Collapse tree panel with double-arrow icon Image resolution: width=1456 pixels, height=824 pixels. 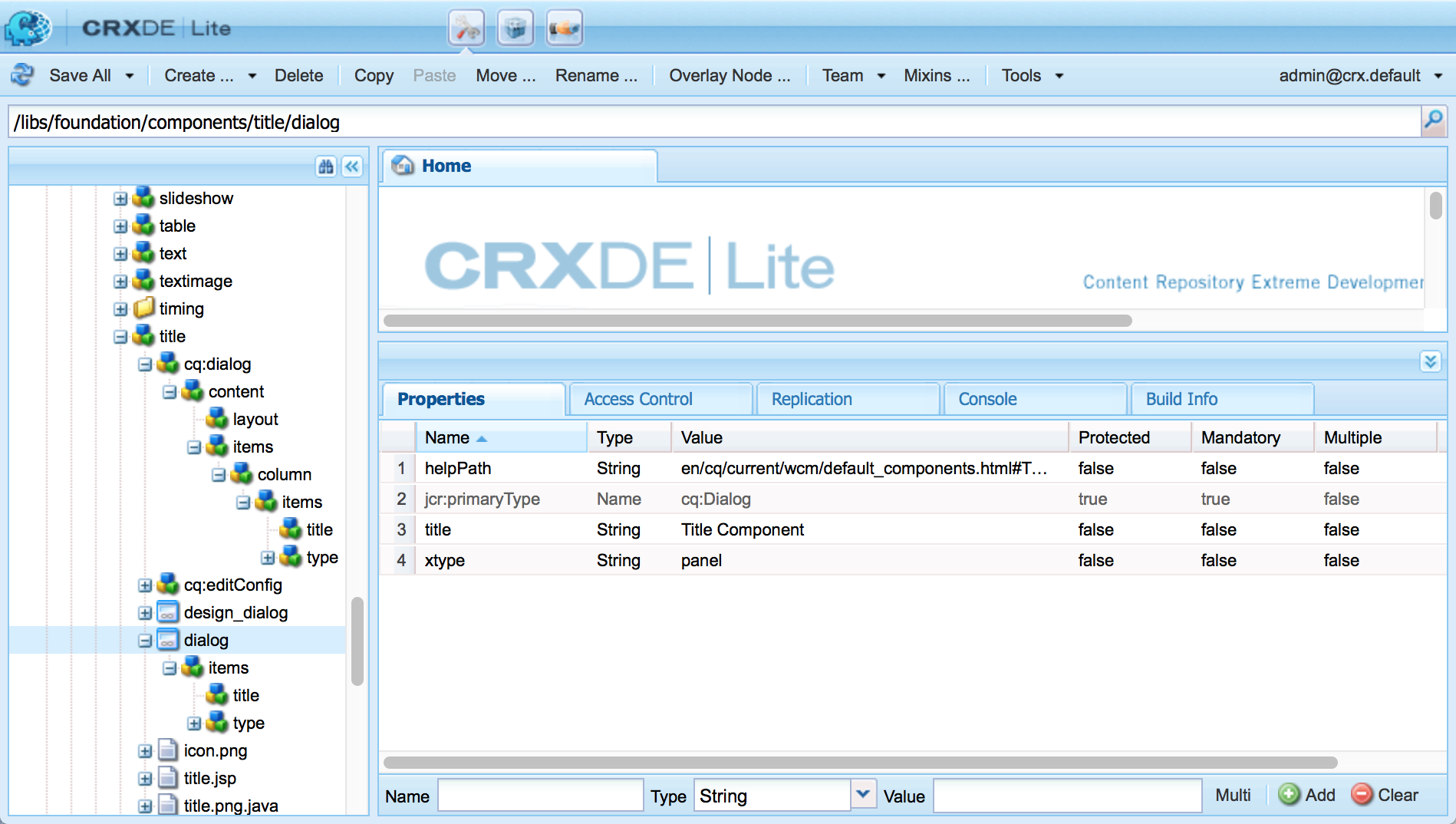pyautogui.click(x=352, y=166)
